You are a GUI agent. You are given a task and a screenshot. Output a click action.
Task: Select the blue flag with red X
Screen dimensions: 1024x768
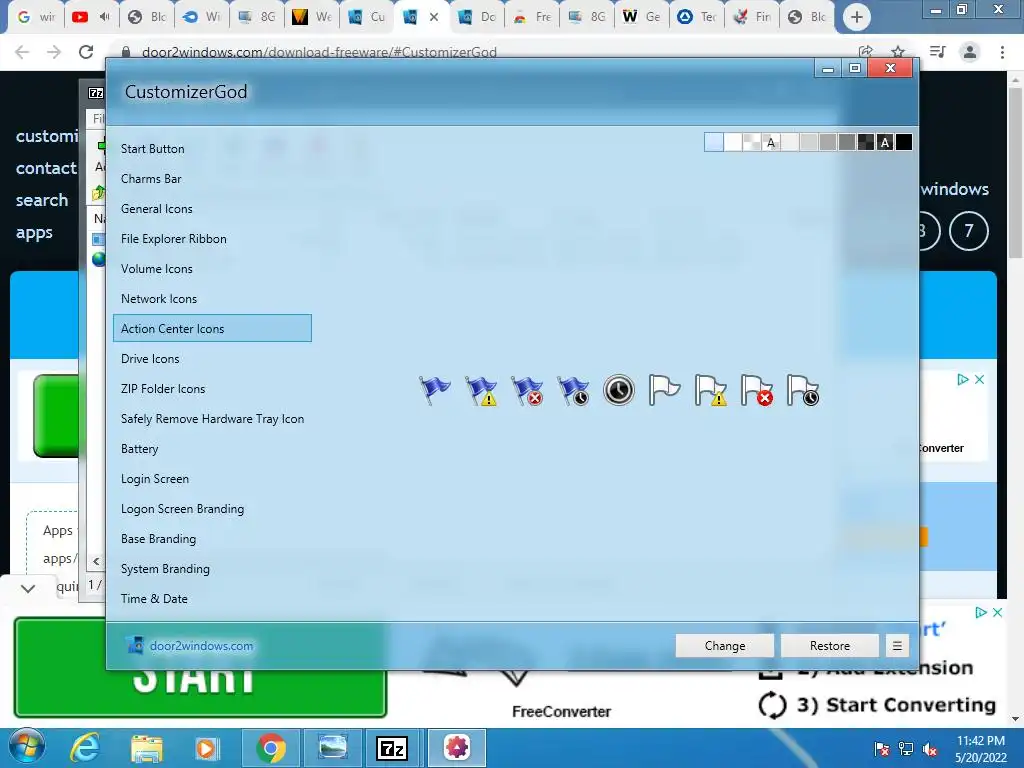pyautogui.click(x=527, y=391)
